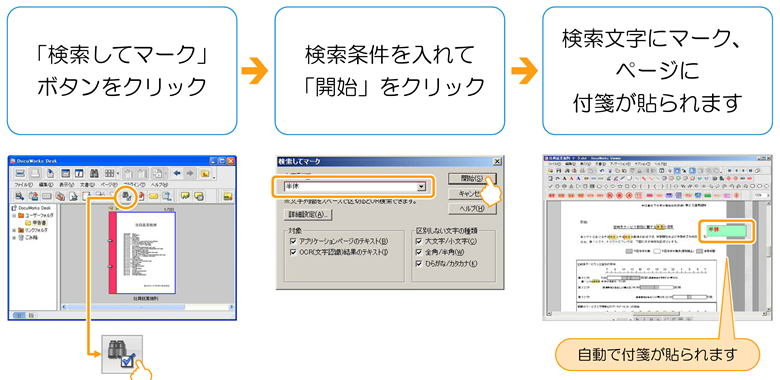This screenshot has width=780, height=380.
Task: Click the binoculars search icon in Desk toolbar
Action: coord(94,173)
